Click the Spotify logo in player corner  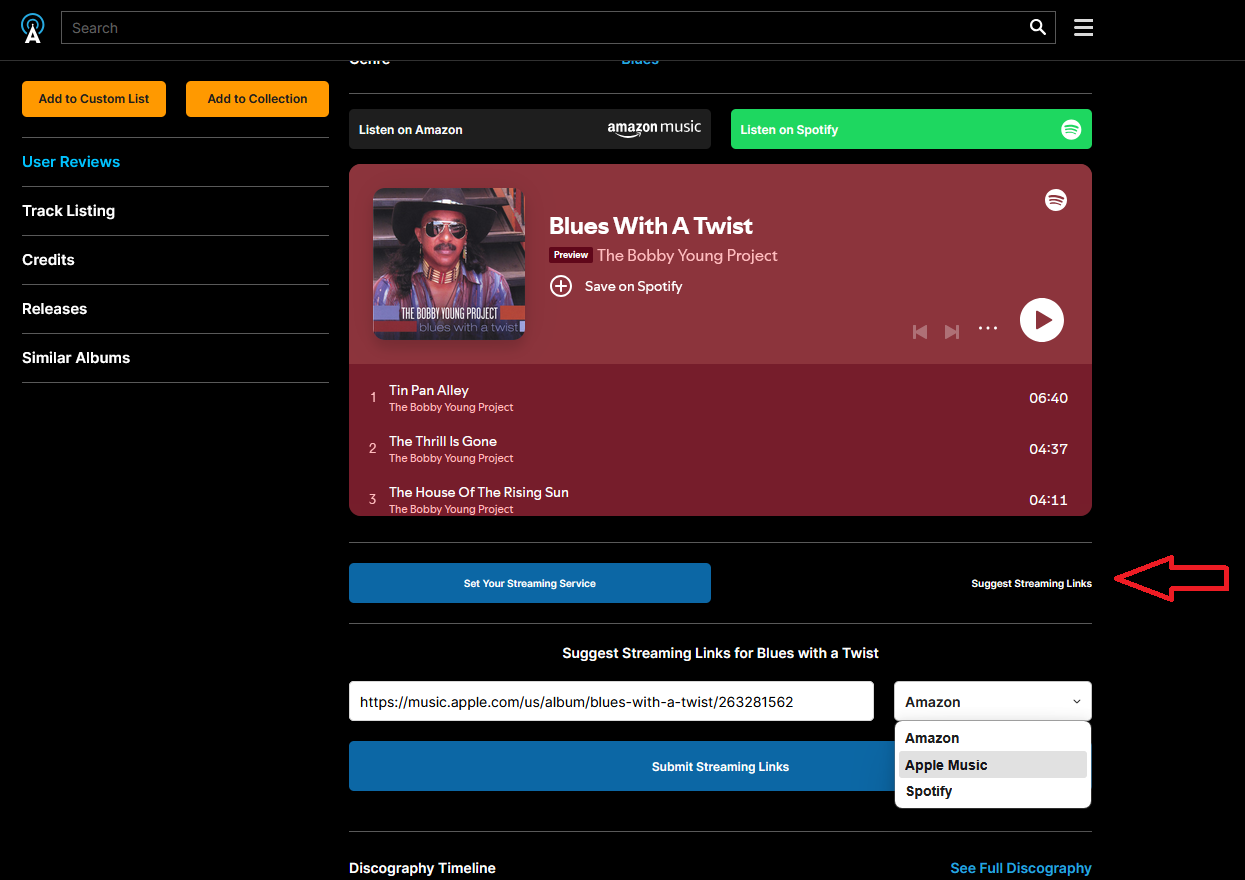[x=1055, y=200]
